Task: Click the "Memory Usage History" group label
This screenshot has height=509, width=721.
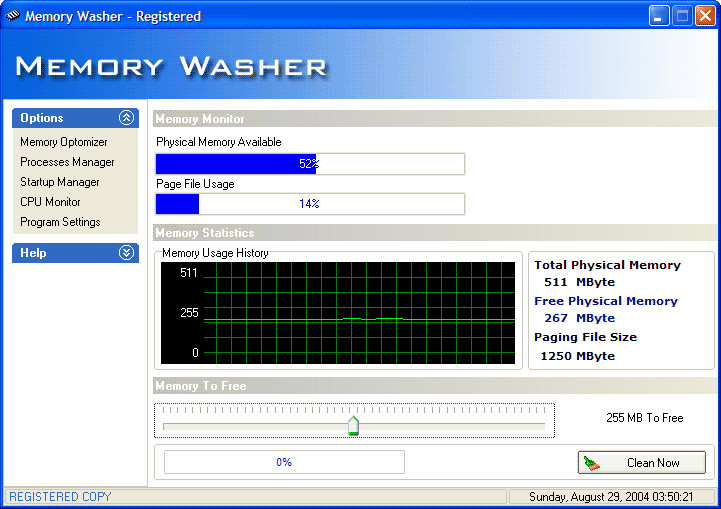Action: coord(215,253)
